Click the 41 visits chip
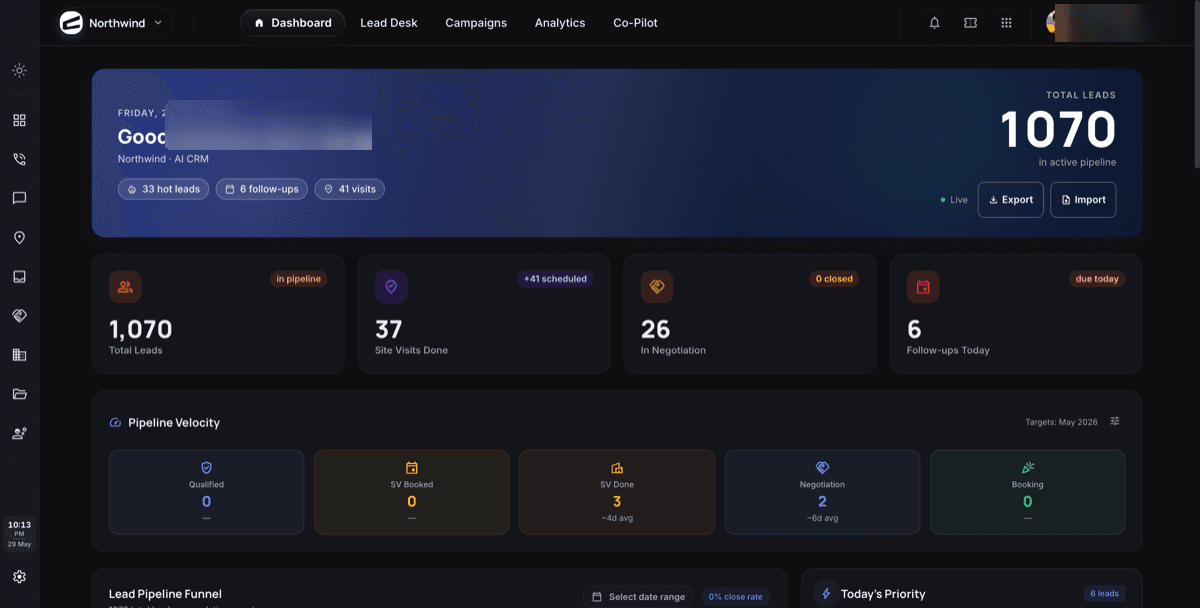Screen dimensions: 1200x608 pos(349,189)
